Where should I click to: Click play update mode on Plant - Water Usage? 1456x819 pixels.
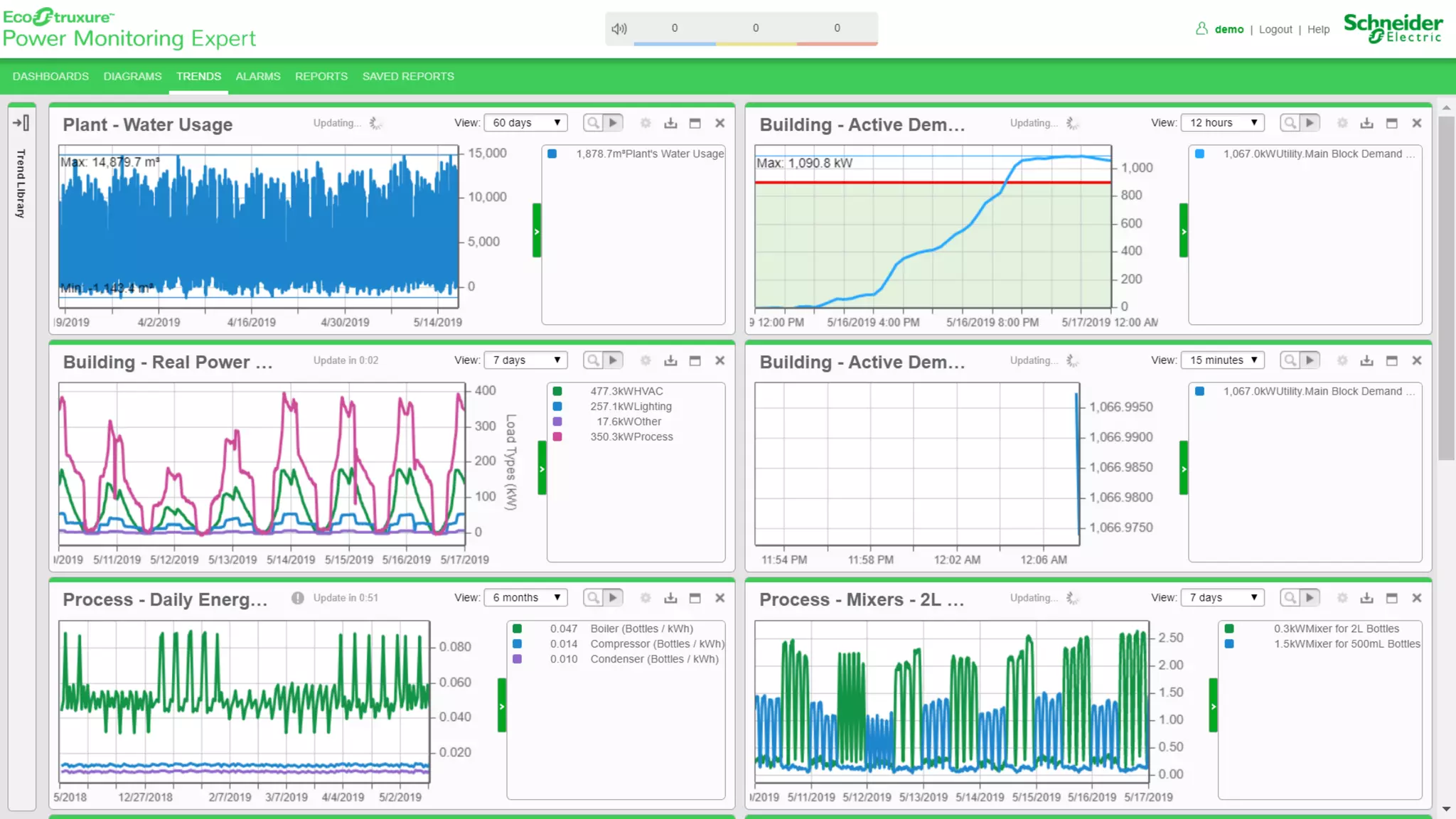(613, 123)
